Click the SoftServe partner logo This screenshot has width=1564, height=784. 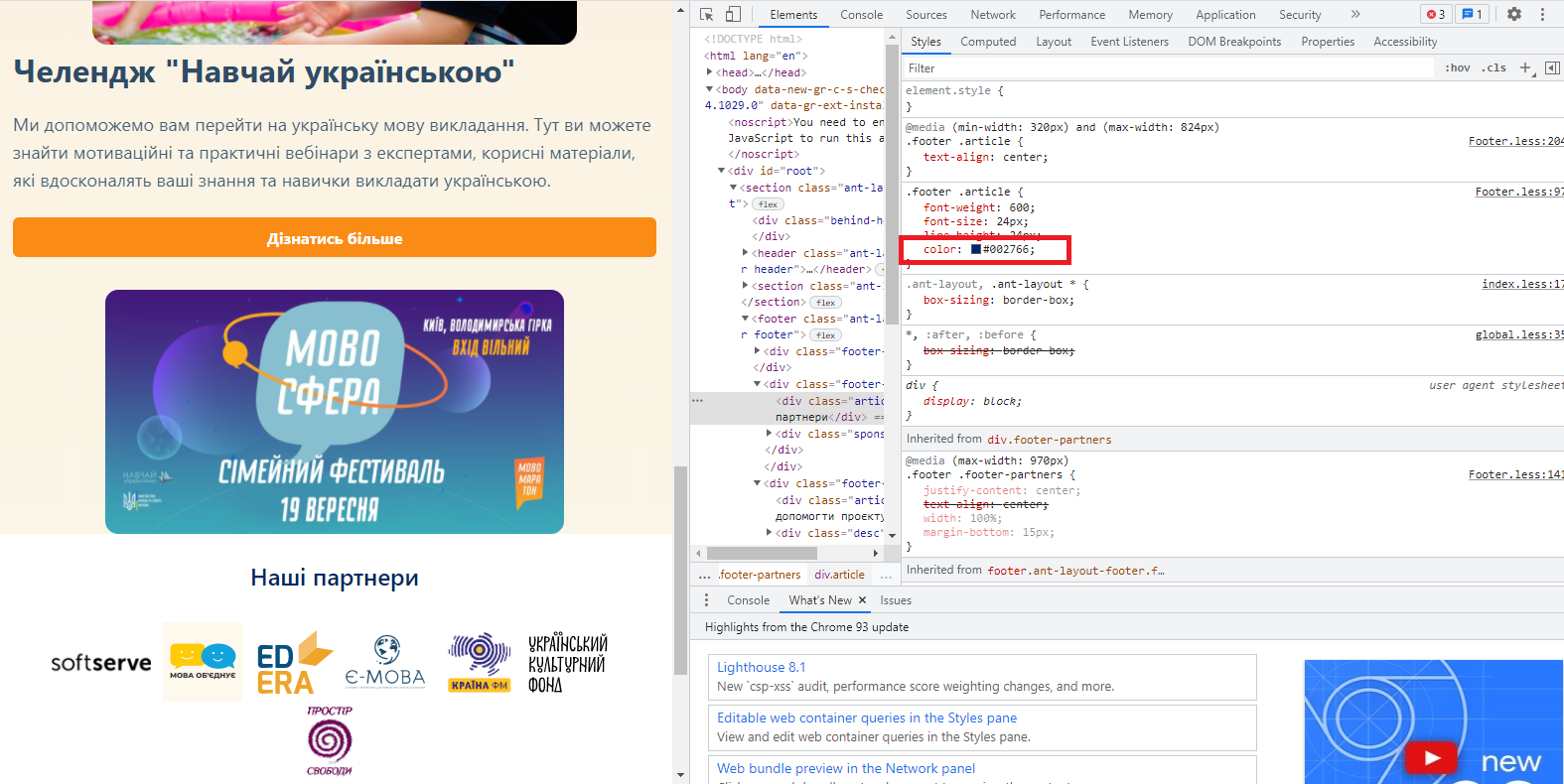(x=101, y=662)
